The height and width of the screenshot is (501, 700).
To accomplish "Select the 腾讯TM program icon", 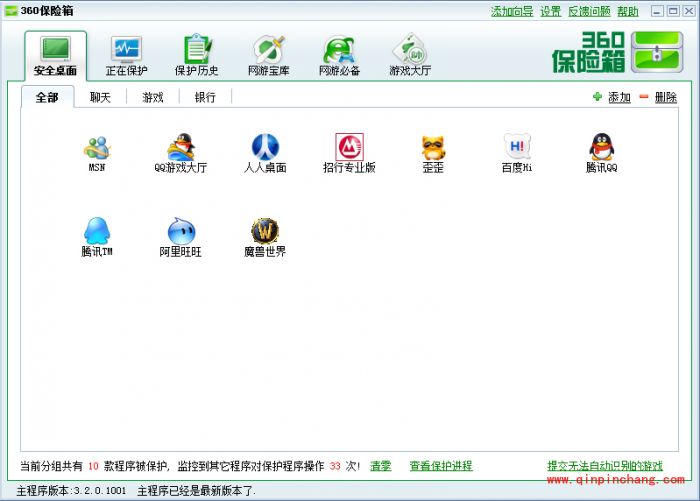I will tap(97, 231).
